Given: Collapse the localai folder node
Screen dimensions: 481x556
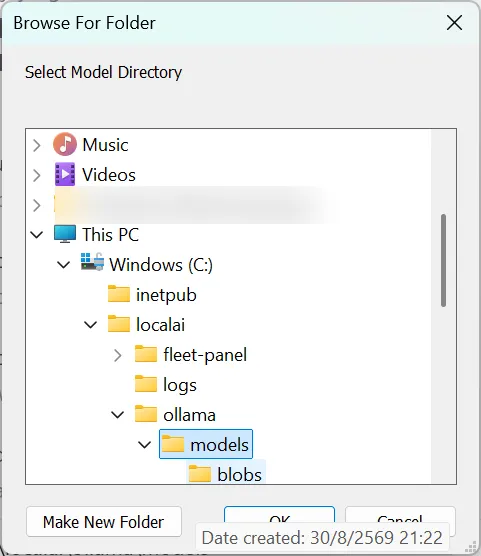Looking at the screenshot, I should (91, 324).
